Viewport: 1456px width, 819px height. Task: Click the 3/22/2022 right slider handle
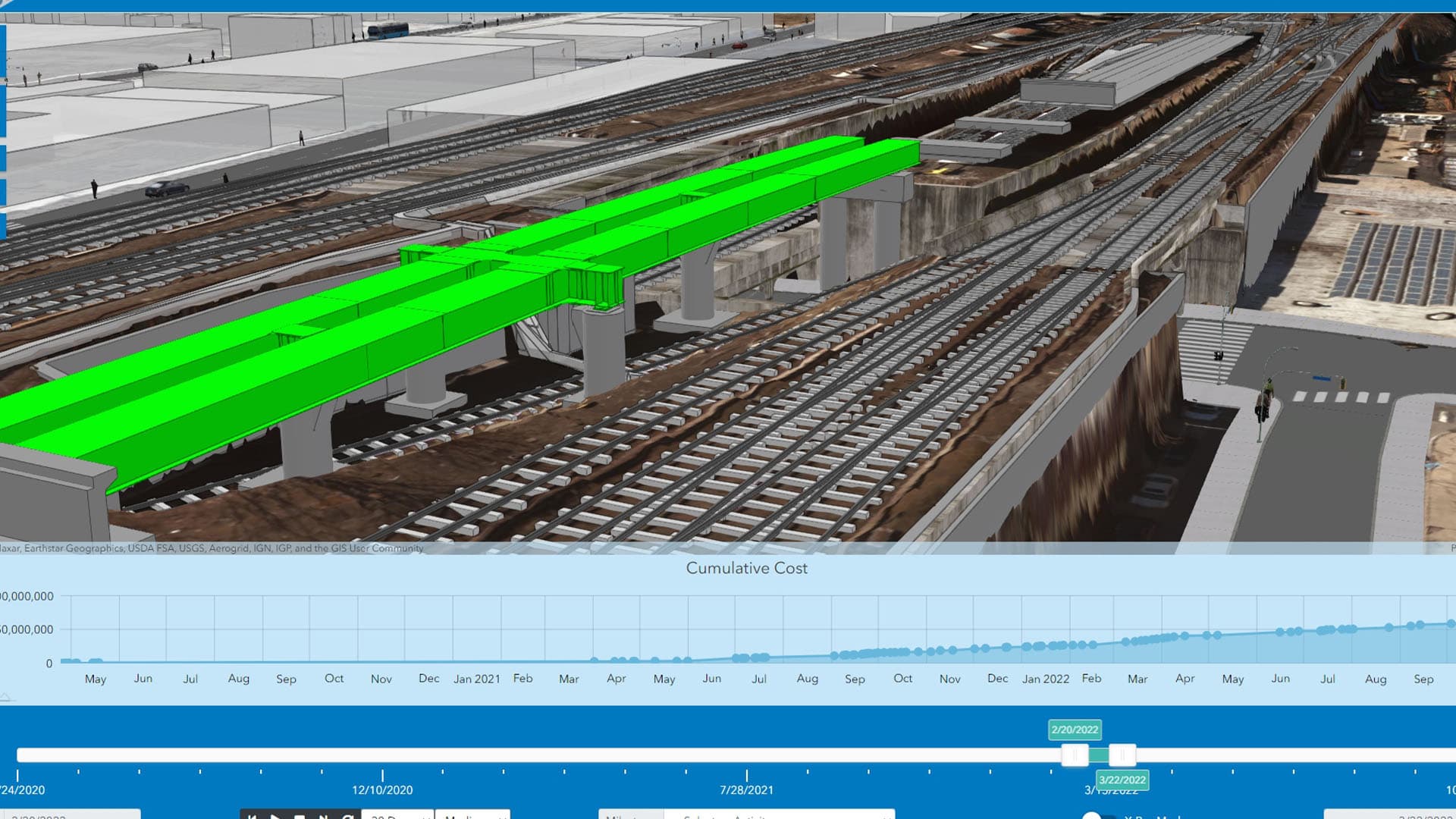[x=1122, y=755]
